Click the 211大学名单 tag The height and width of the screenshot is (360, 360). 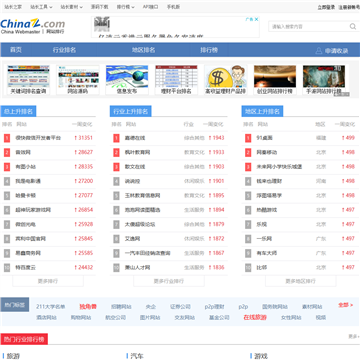click(51, 307)
